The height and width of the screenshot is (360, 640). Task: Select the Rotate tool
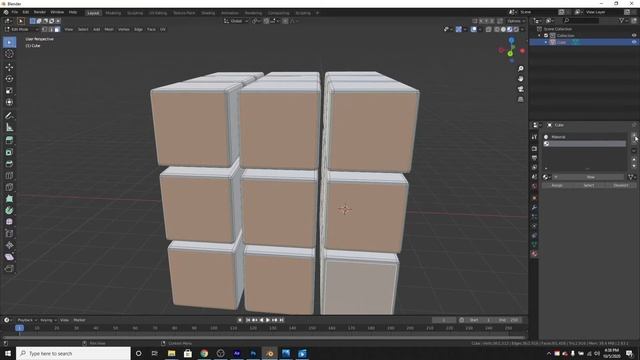coord(9,79)
